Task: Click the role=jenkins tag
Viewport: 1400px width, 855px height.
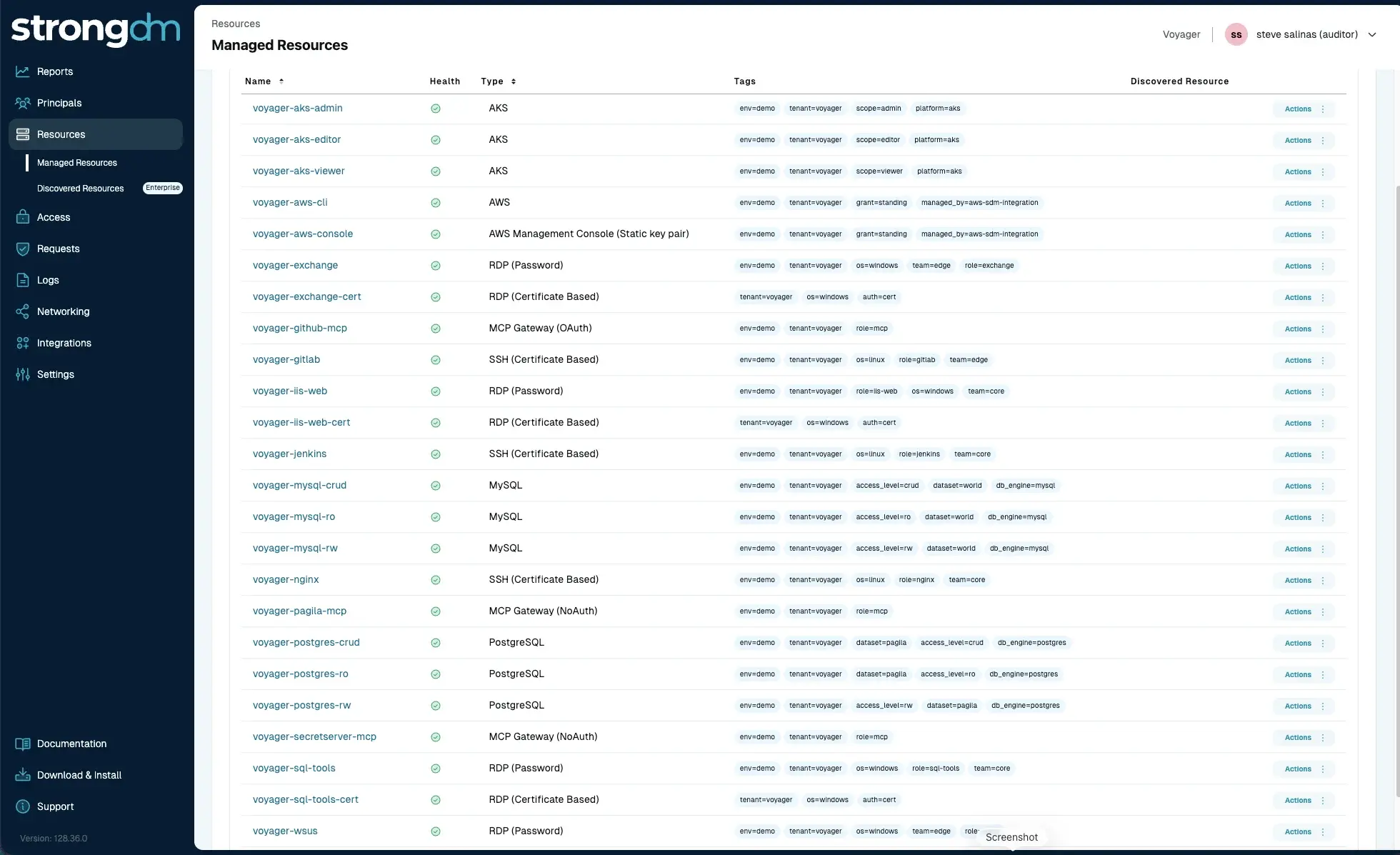Action: pyautogui.click(x=919, y=454)
